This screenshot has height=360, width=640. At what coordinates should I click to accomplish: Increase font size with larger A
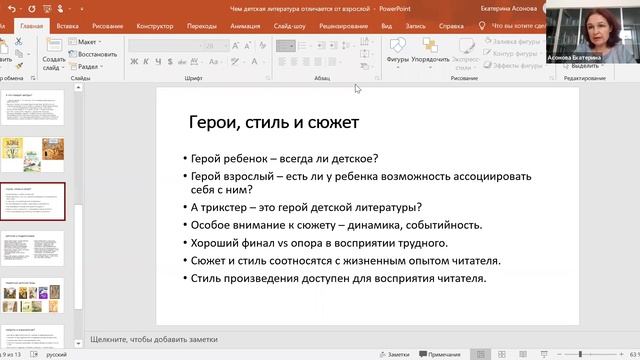tap(236, 46)
